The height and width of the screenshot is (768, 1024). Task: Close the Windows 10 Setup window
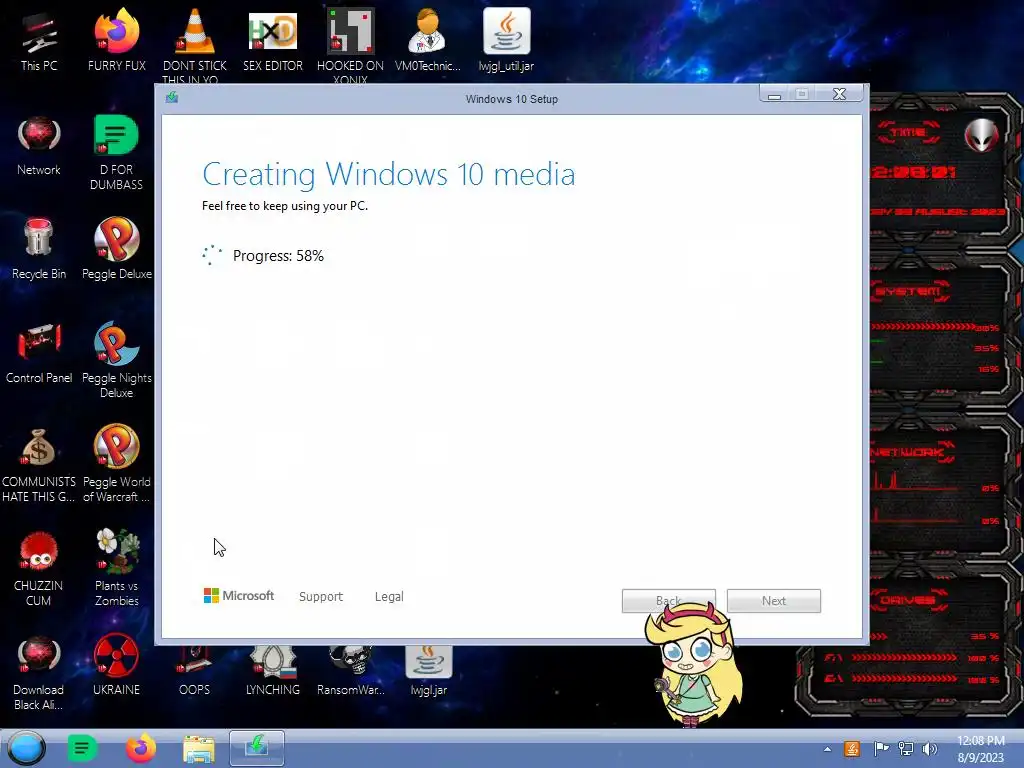tap(839, 94)
